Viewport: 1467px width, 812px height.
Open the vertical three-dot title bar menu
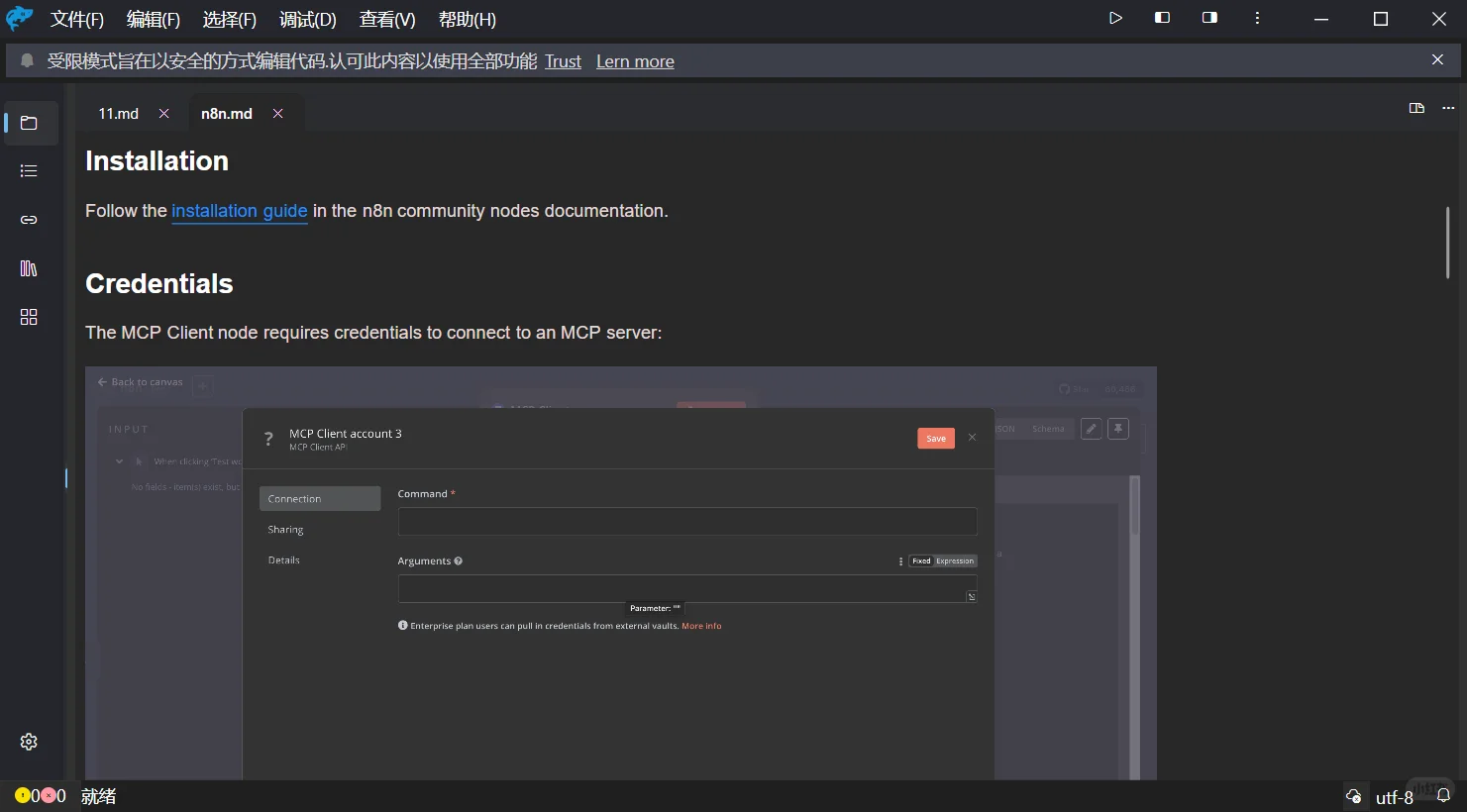click(x=1257, y=18)
